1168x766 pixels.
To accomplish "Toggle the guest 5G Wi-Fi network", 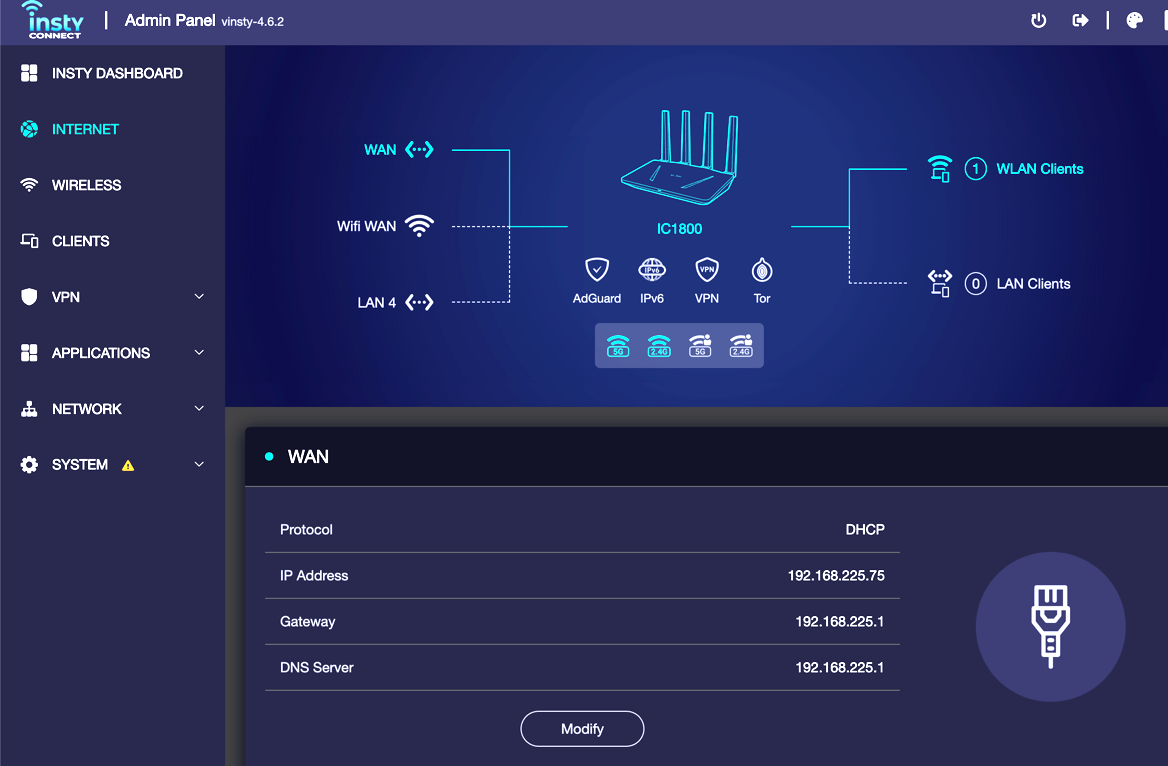I will (x=700, y=345).
